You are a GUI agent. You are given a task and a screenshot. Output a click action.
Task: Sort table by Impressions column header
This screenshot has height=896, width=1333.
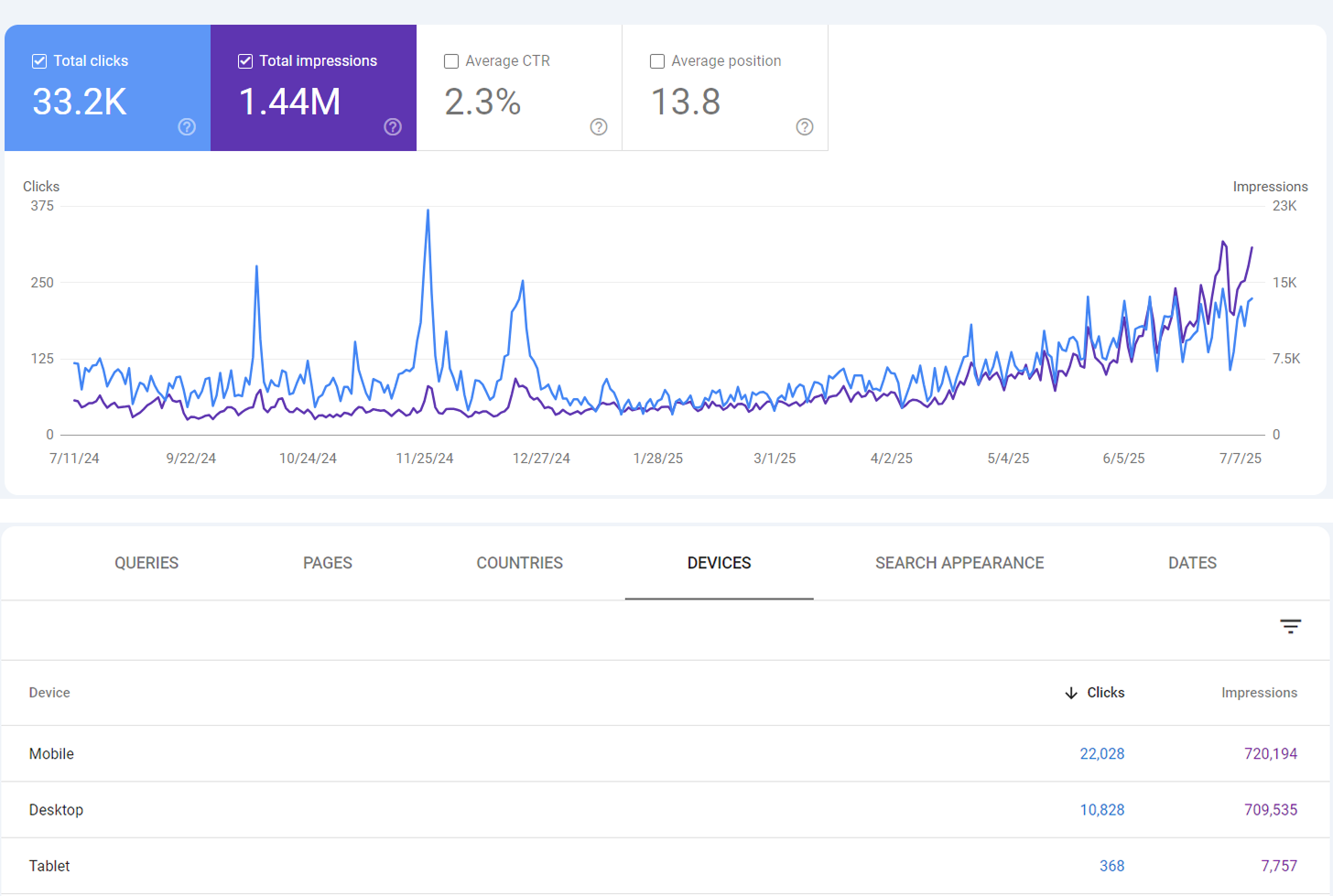tap(1259, 693)
